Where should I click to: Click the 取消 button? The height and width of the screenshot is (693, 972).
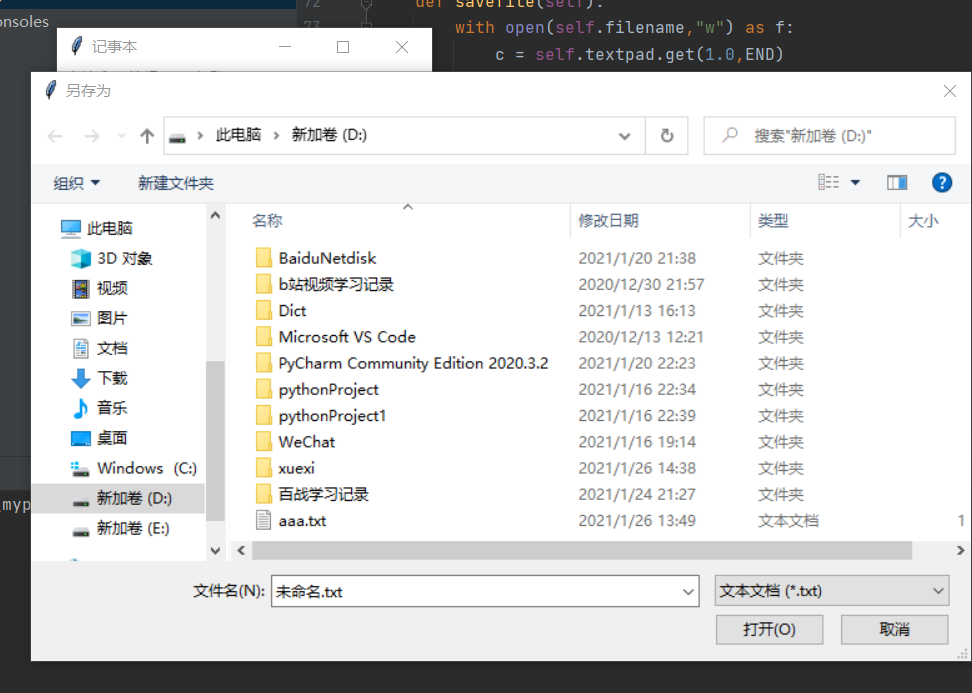(895, 630)
